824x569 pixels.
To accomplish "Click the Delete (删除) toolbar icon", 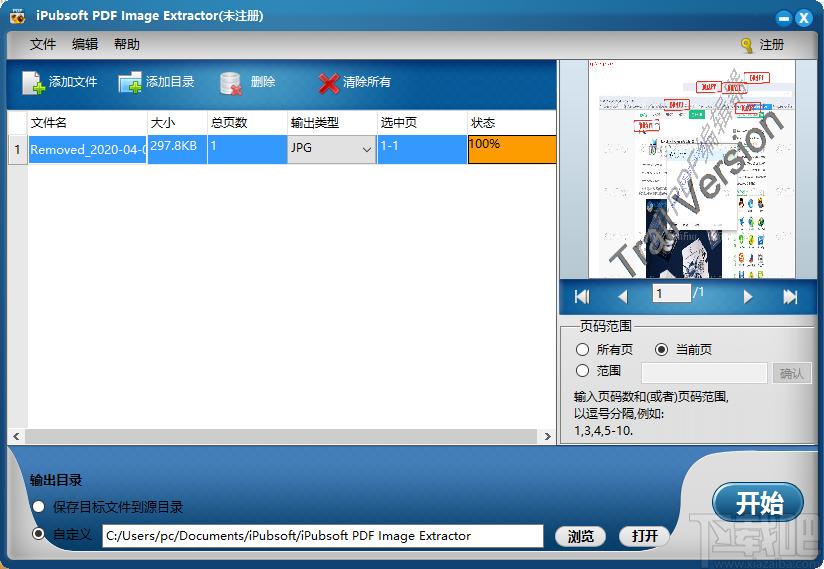I will pyautogui.click(x=231, y=83).
